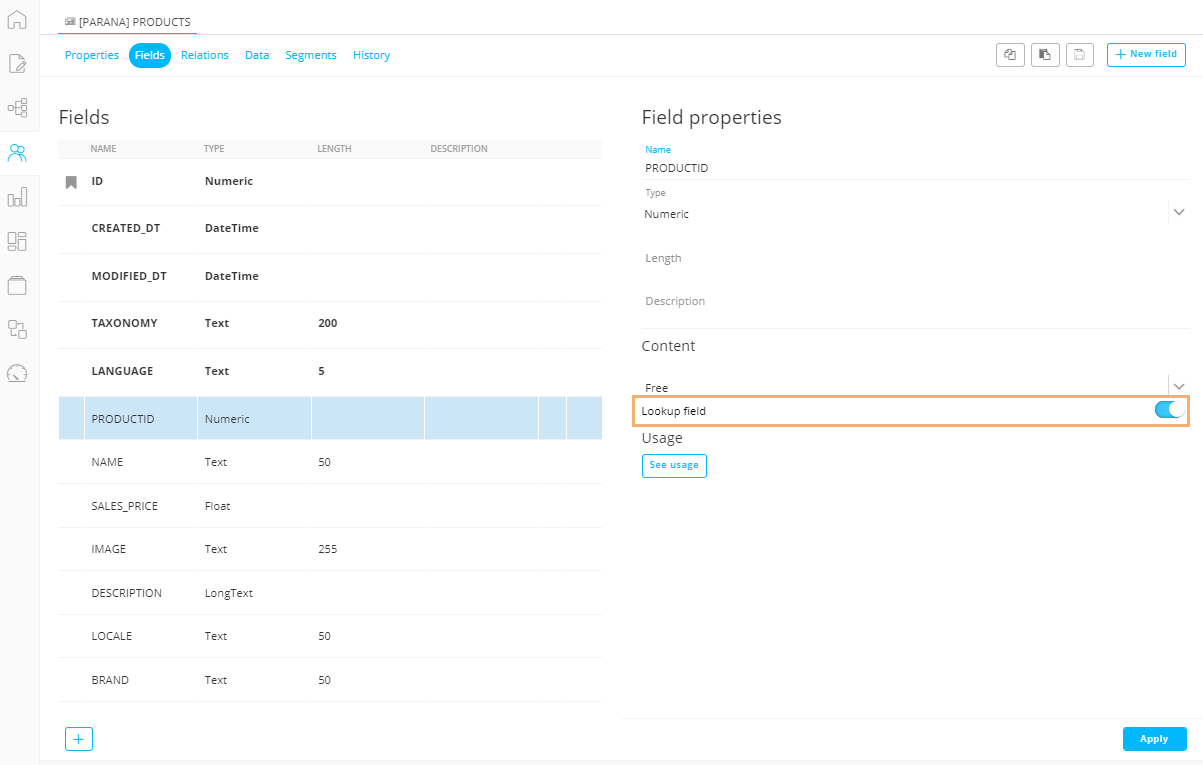Open the hierarchy tree icon in sidebar
Image resolution: width=1203 pixels, height=765 pixels.
coord(17,108)
